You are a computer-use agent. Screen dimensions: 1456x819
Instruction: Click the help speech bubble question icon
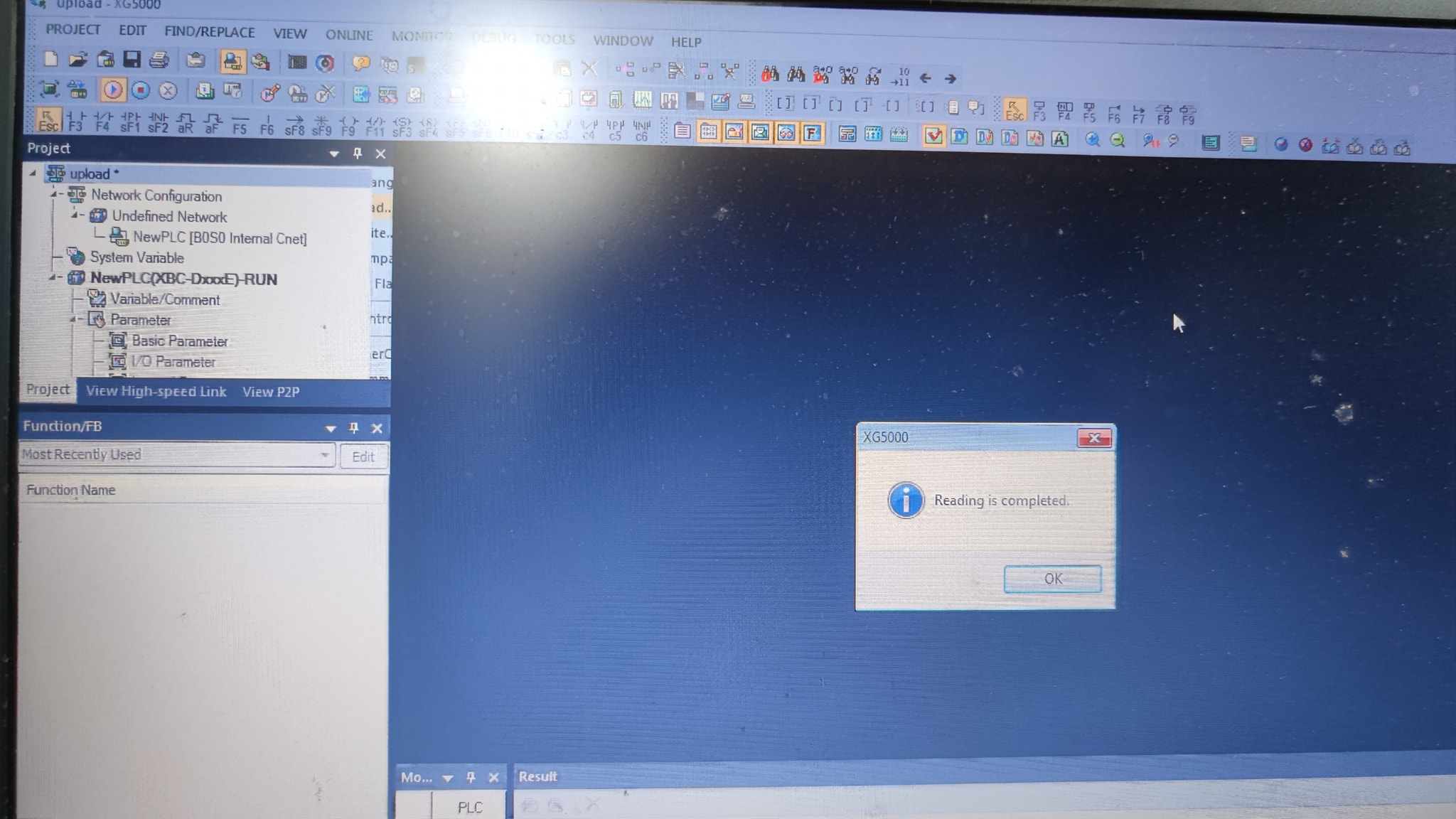[x=361, y=64]
